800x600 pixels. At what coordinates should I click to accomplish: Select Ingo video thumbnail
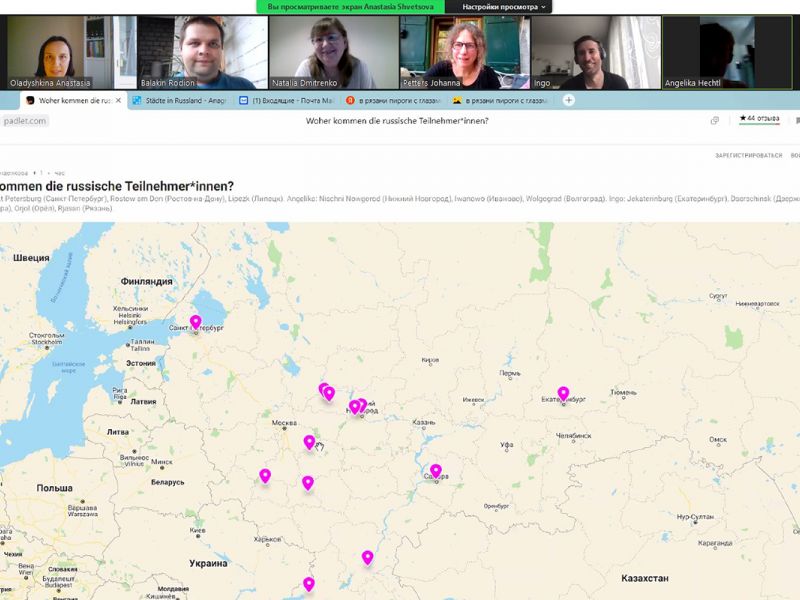(595, 53)
